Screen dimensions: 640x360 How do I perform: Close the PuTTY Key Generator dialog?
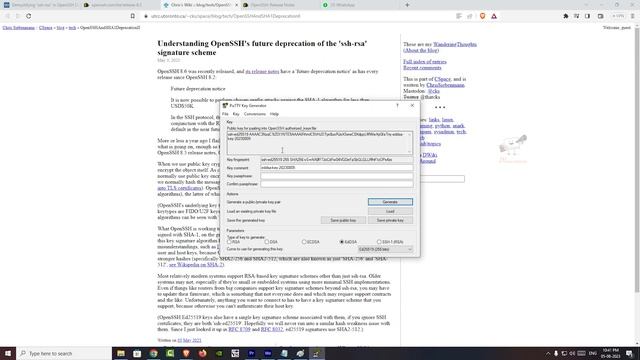coord(412,106)
